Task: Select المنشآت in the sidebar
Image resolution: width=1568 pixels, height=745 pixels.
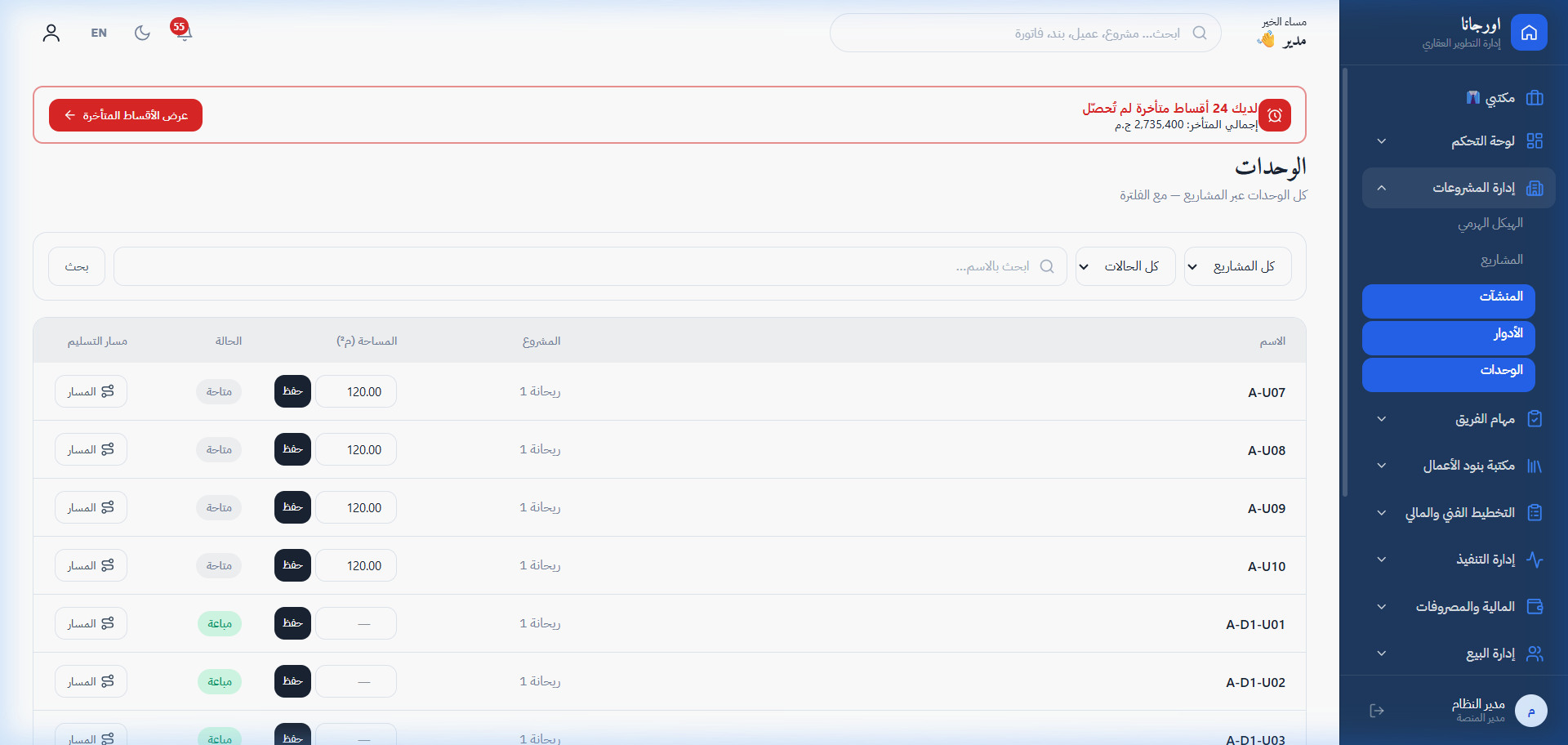Action: [1449, 301]
